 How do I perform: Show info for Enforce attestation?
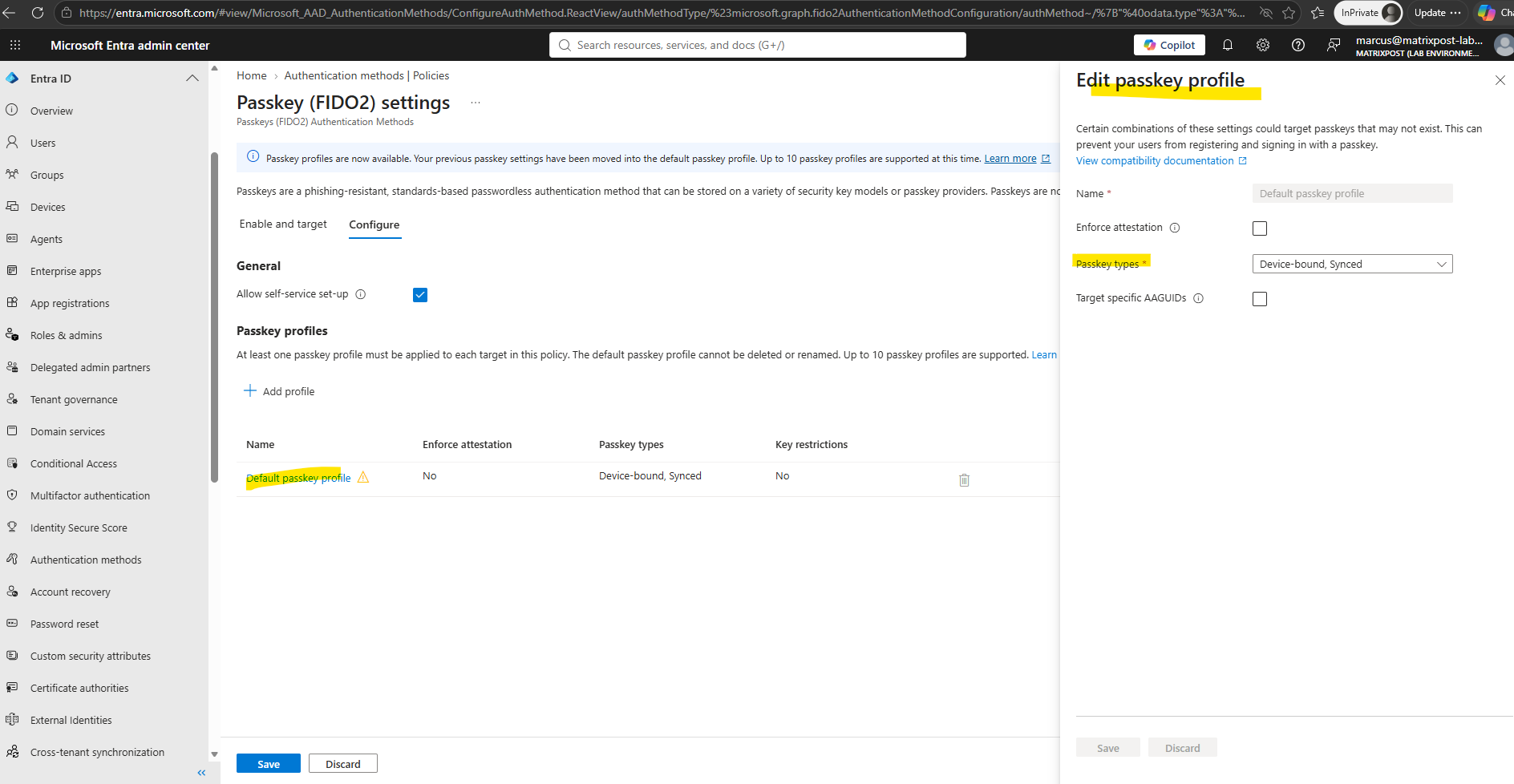pyautogui.click(x=1175, y=228)
